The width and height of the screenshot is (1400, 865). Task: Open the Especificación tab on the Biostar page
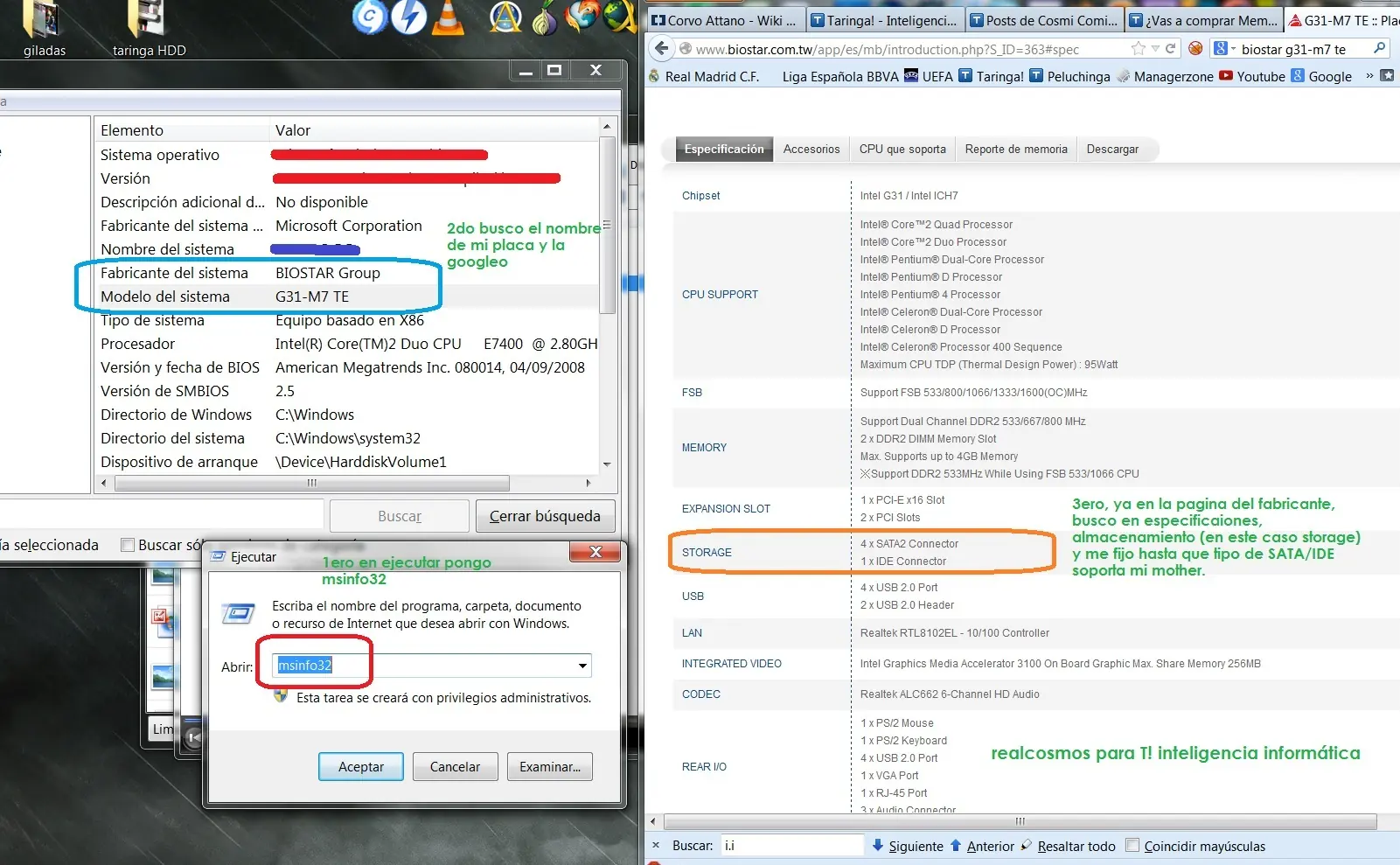(724, 150)
